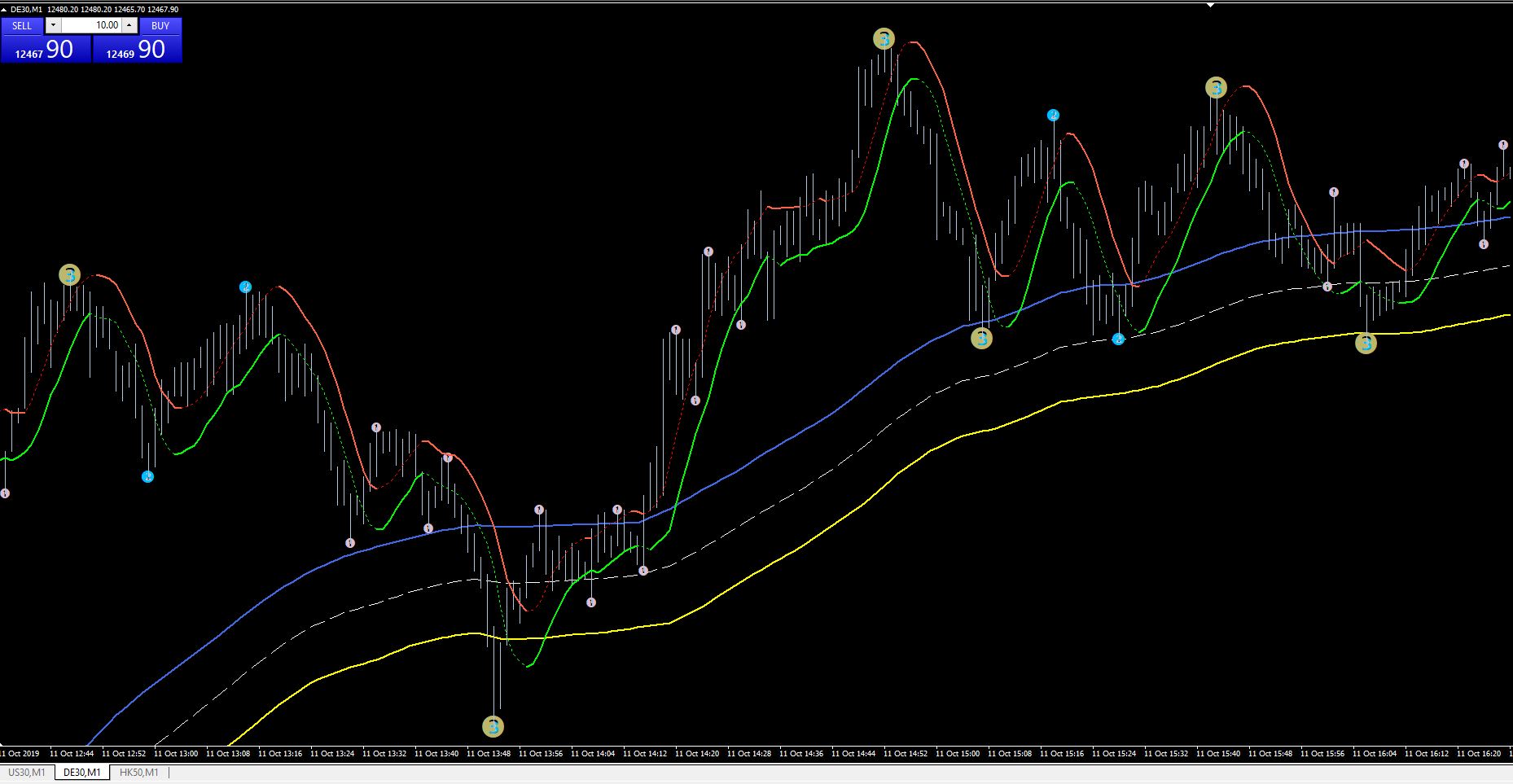
Task: Switch to the HK50,M1 chart tab
Action: point(139,772)
